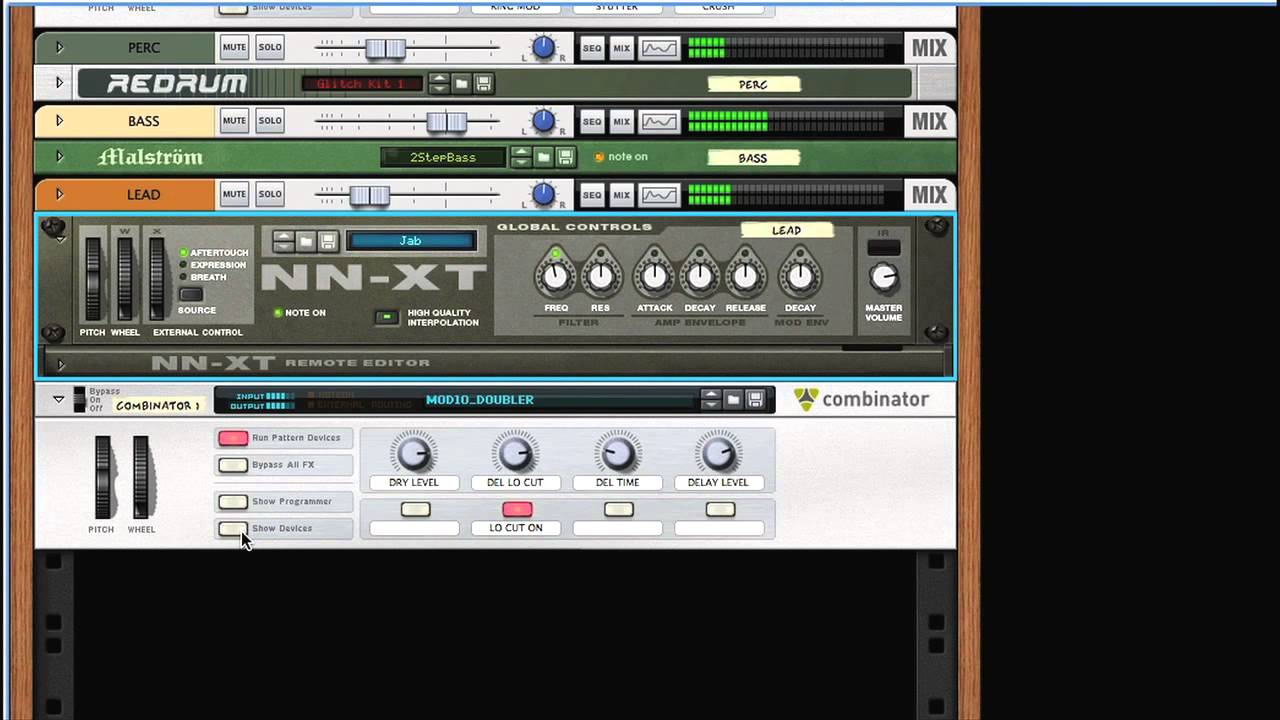The height and width of the screenshot is (720, 1280).
Task: Click the Malström '2StepBass' patch display
Action: click(443, 157)
